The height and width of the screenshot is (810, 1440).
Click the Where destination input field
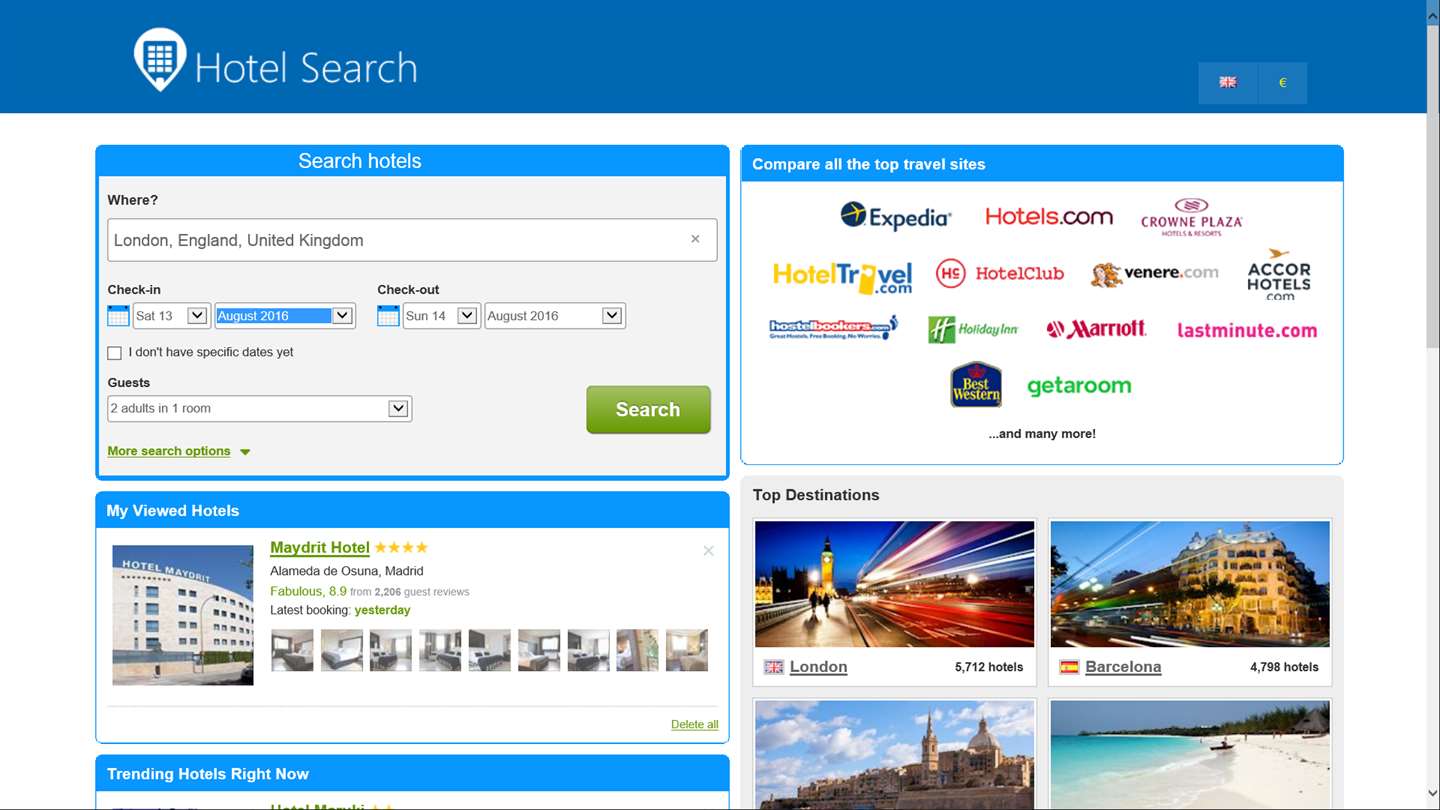412,240
